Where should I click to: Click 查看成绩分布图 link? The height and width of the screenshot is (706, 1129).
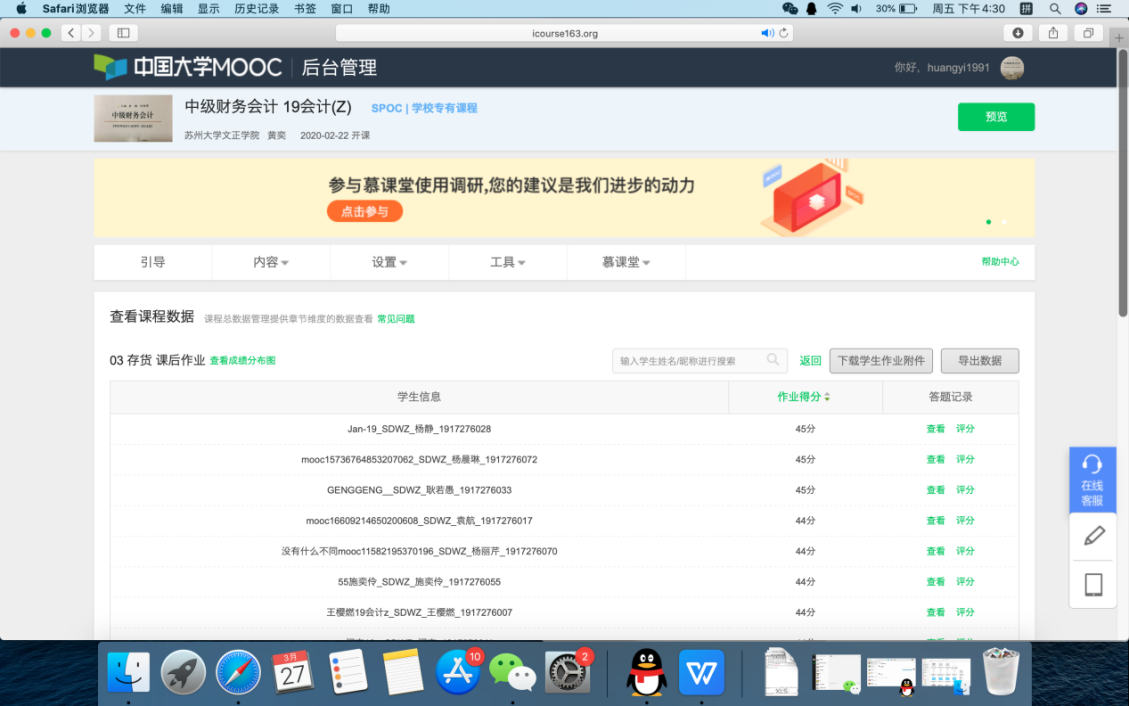[x=242, y=361]
